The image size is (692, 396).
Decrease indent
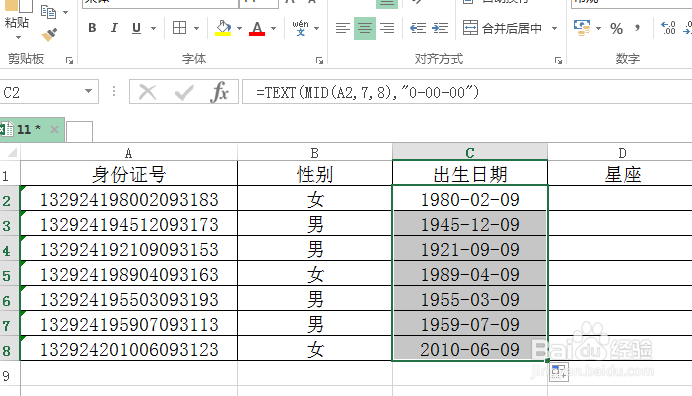click(417, 28)
